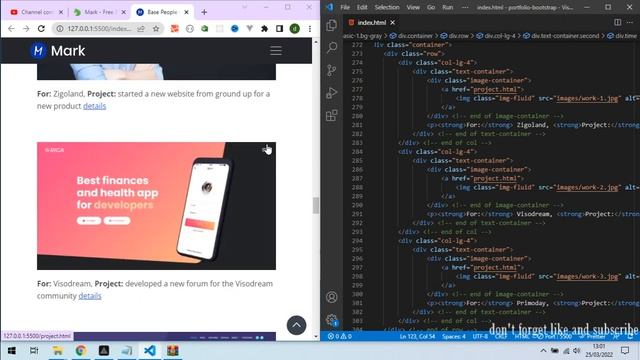This screenshot has height=360, width=640.
Task: Click details link under Visodream project
Action: (x=90, y=296)
